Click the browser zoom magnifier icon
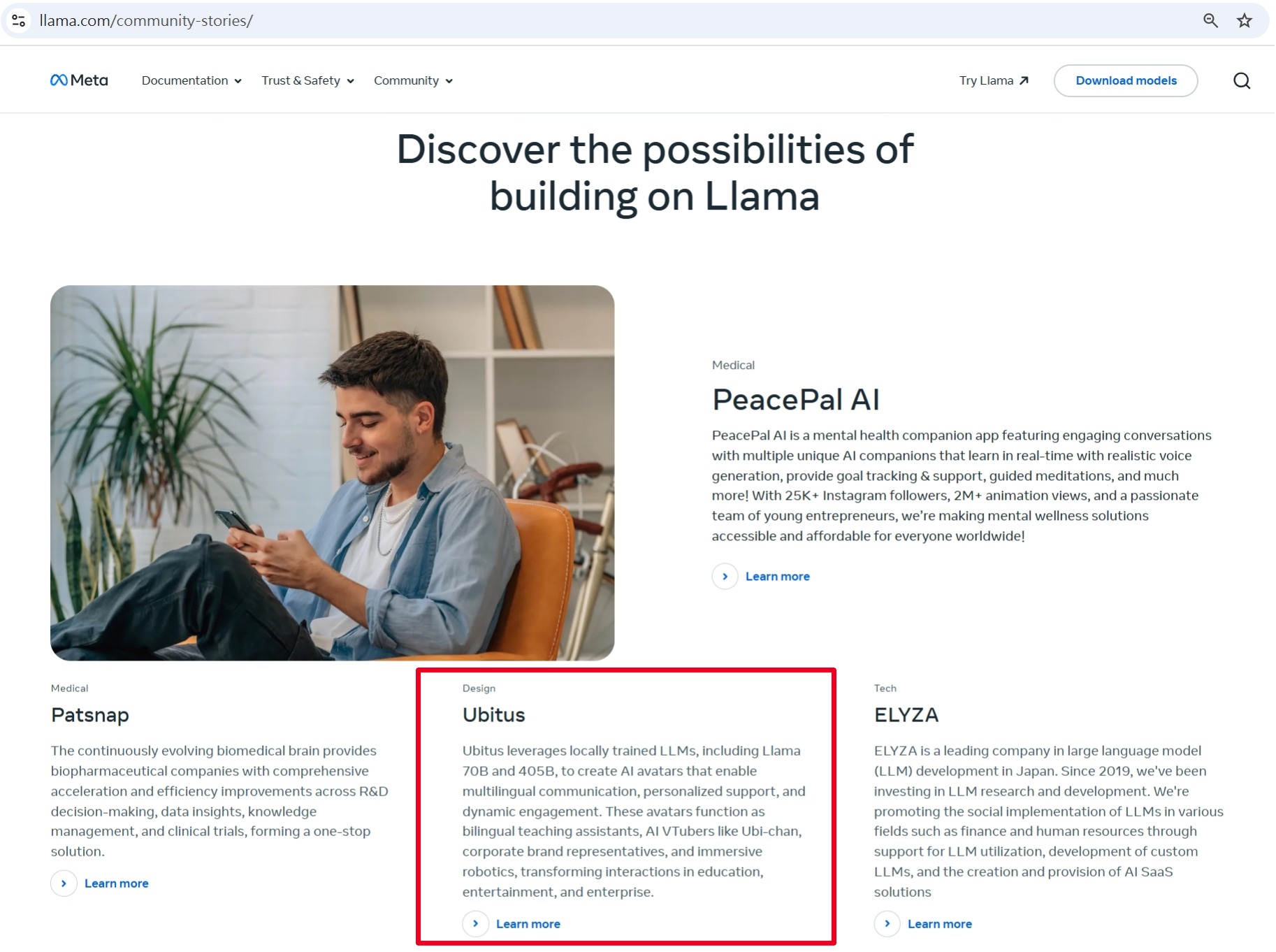Screen dimensions: 1276x952 tap(1210, 21)
